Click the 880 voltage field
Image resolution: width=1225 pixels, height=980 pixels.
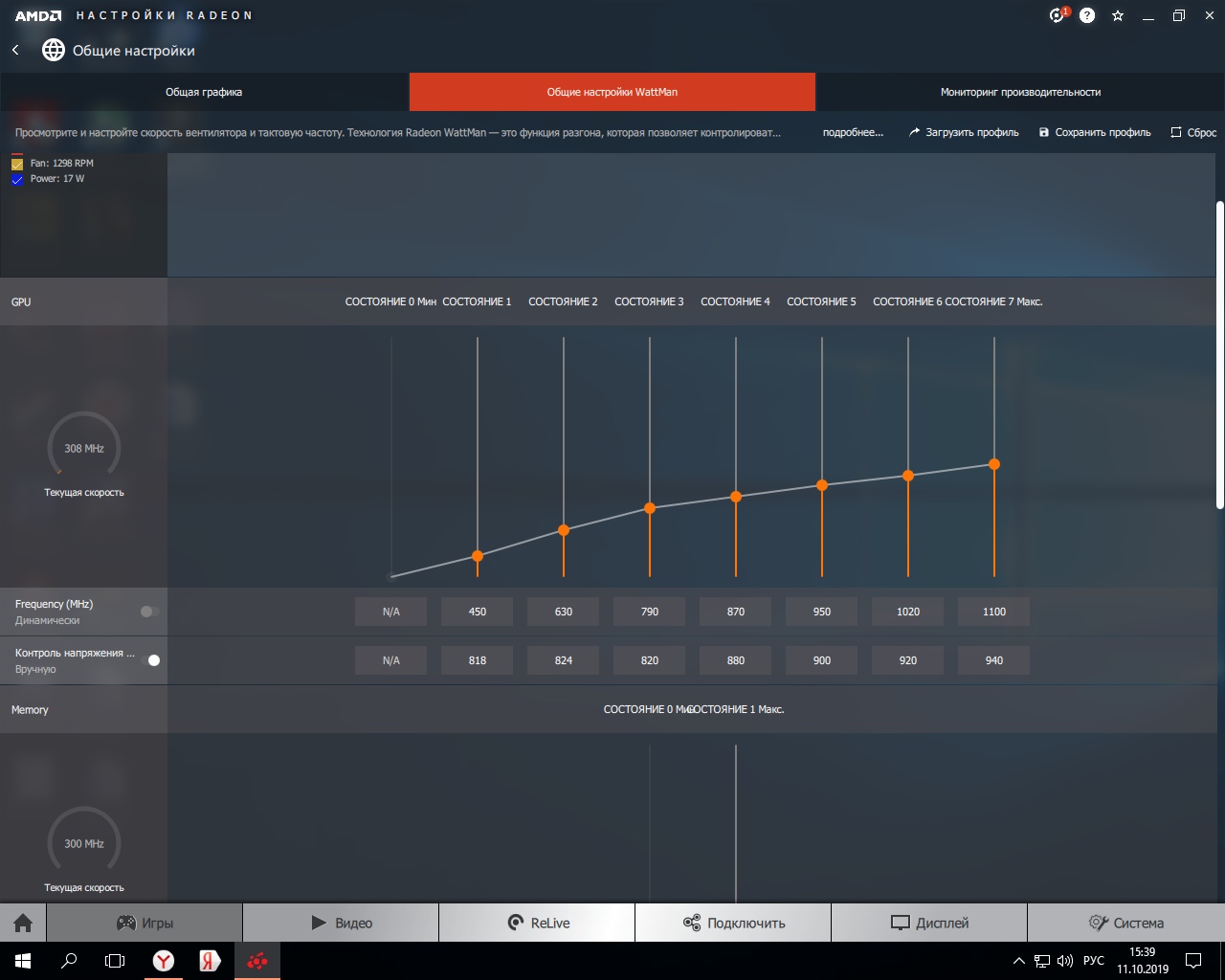[736, 660]
